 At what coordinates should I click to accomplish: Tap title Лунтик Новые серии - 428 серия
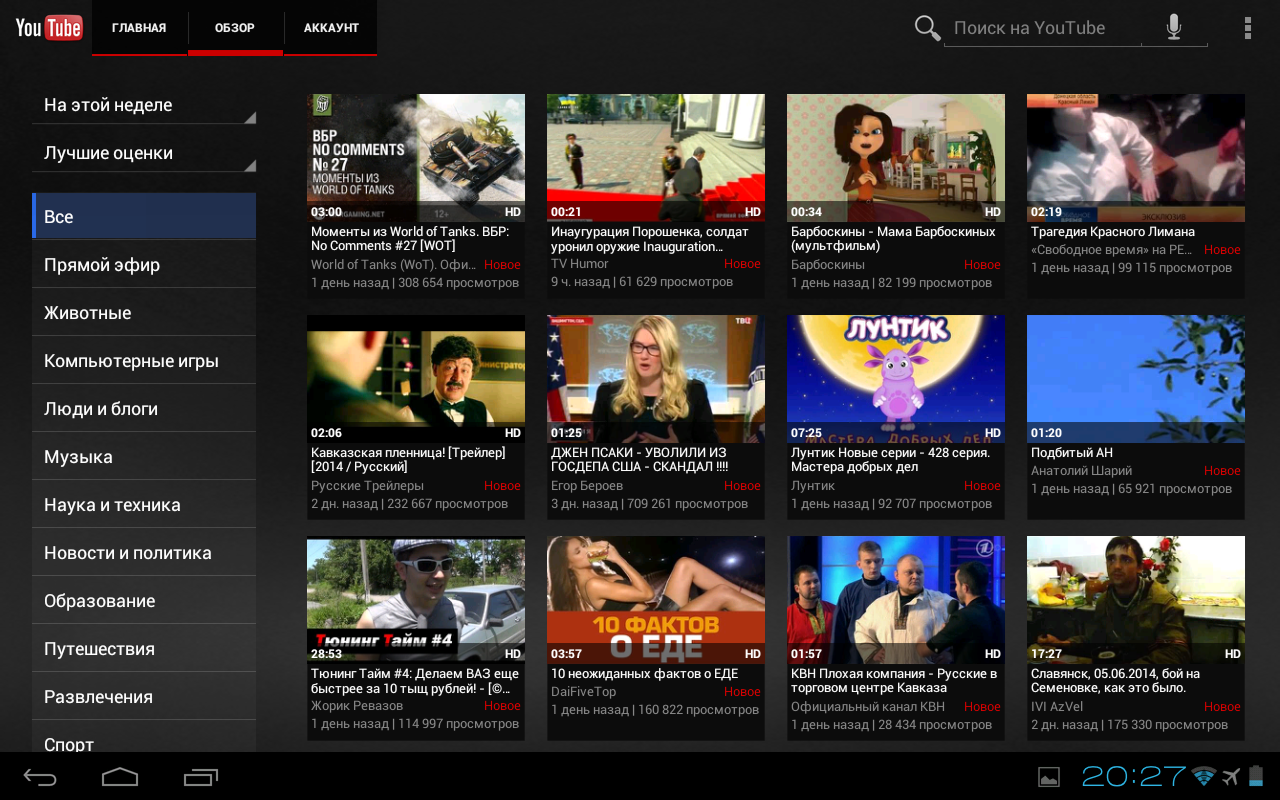[x=890, y=460]
